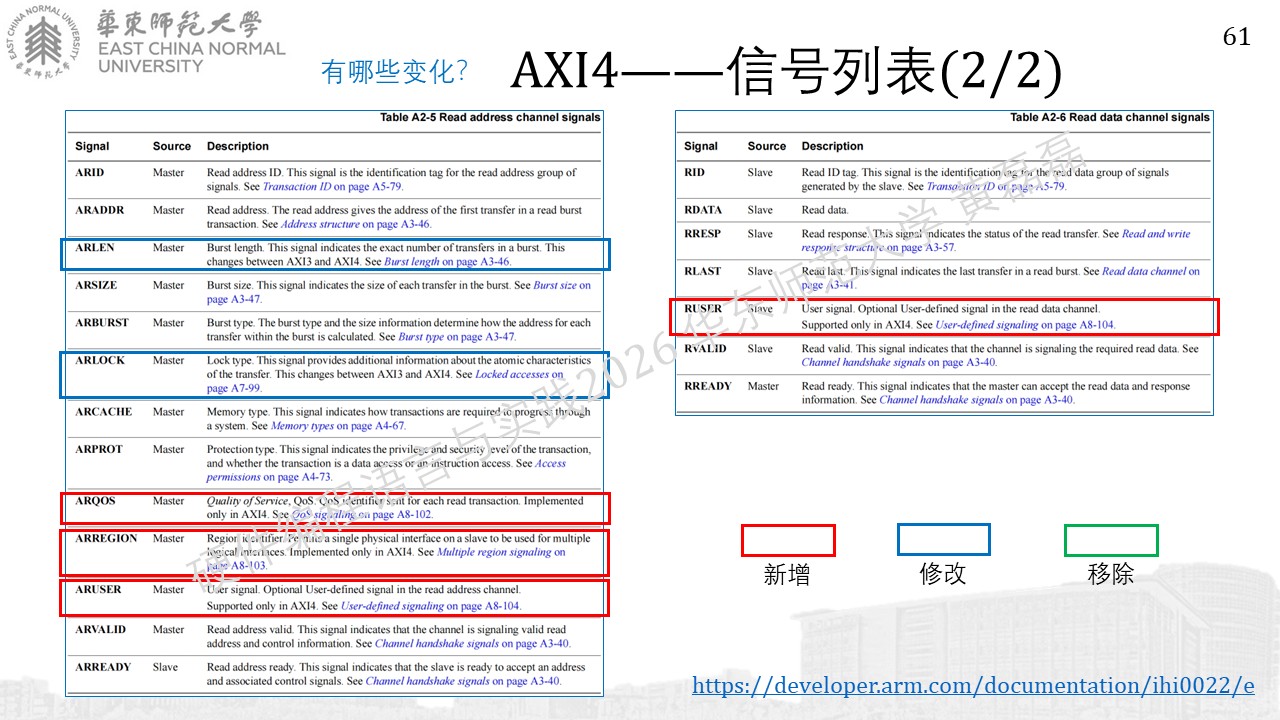Click the RLAST signal name
This screenshot has height=720, width=1280.
click(x=703, y=271)
